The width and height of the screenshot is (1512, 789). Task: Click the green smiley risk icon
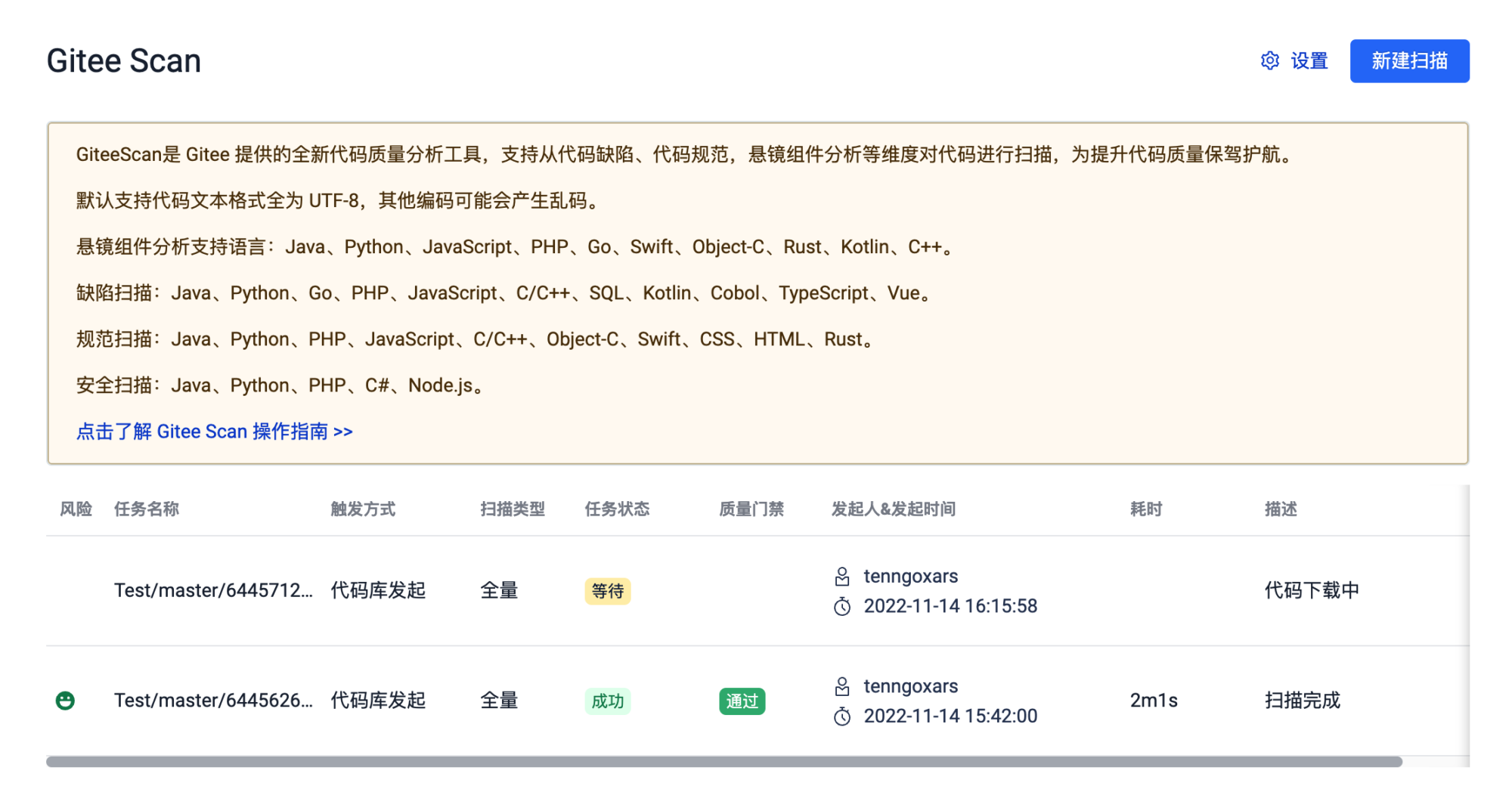click(x=66, y=701)
